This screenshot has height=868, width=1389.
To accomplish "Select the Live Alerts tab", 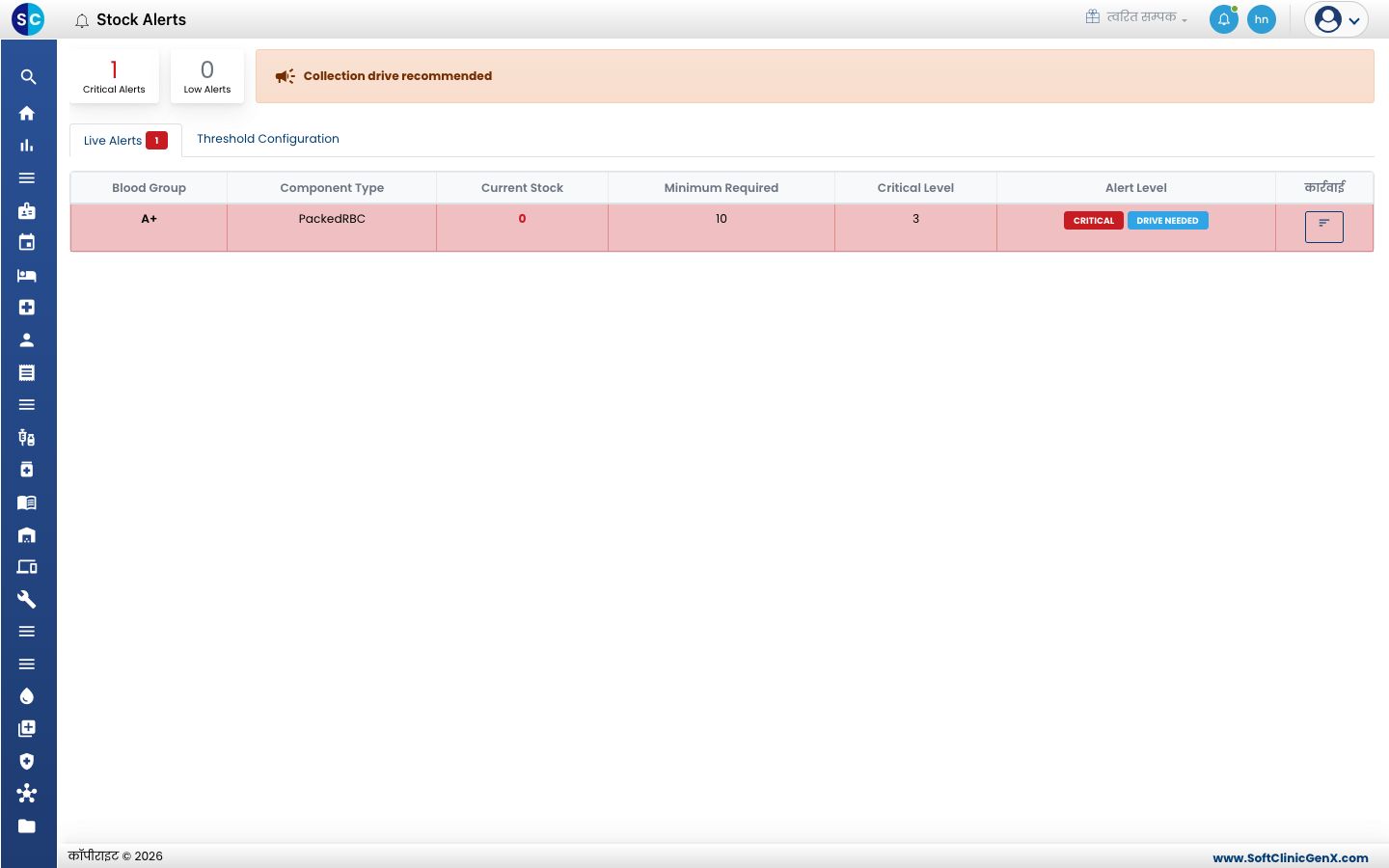I will coord(125,141).
